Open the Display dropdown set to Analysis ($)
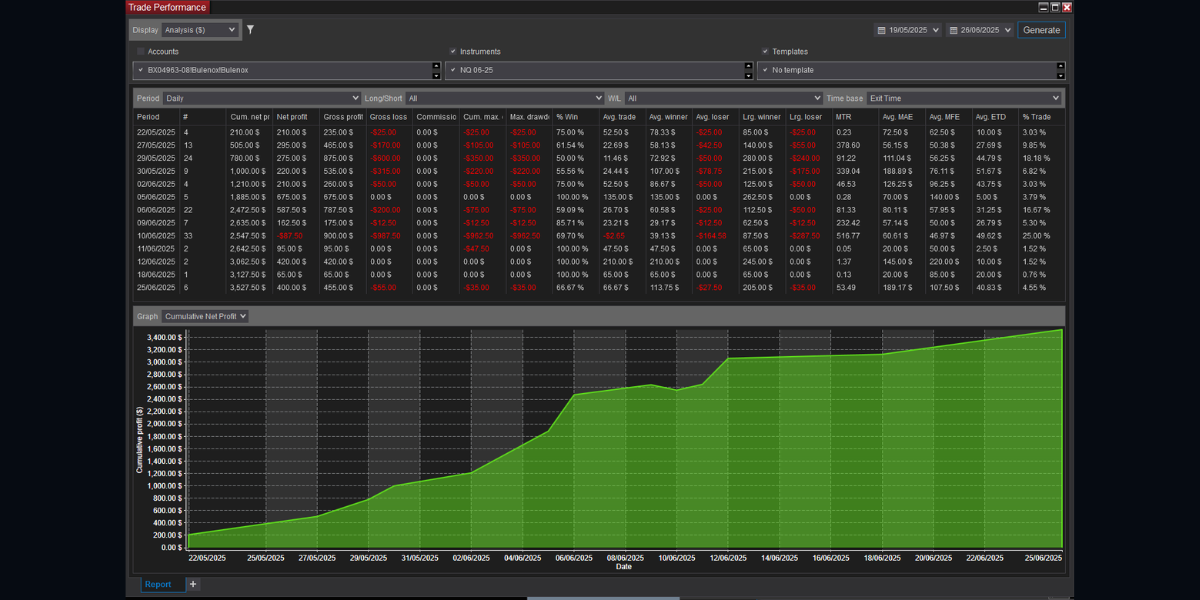Image resolution: width=1200 pixels, height=600 pixels. 201,30
